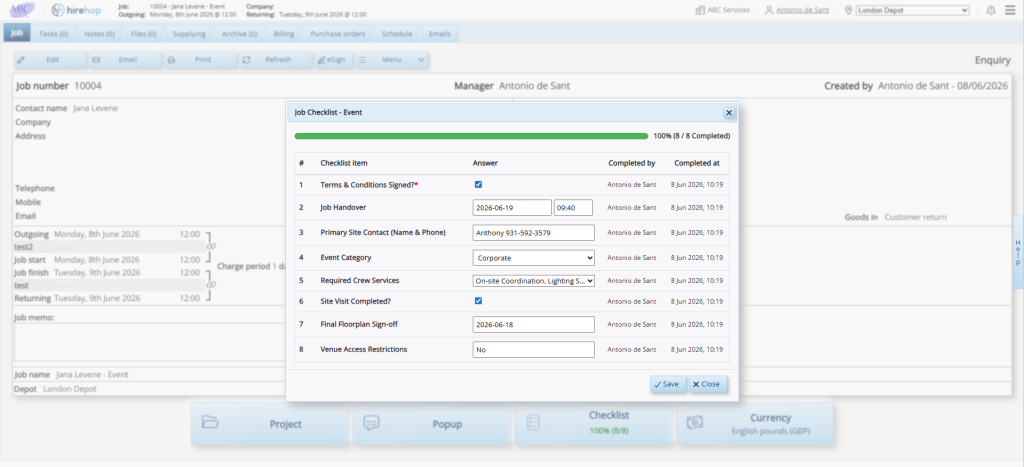Click the "Customer return" Goods in value
Viewport: 1024px width, 467px height.
915,217
